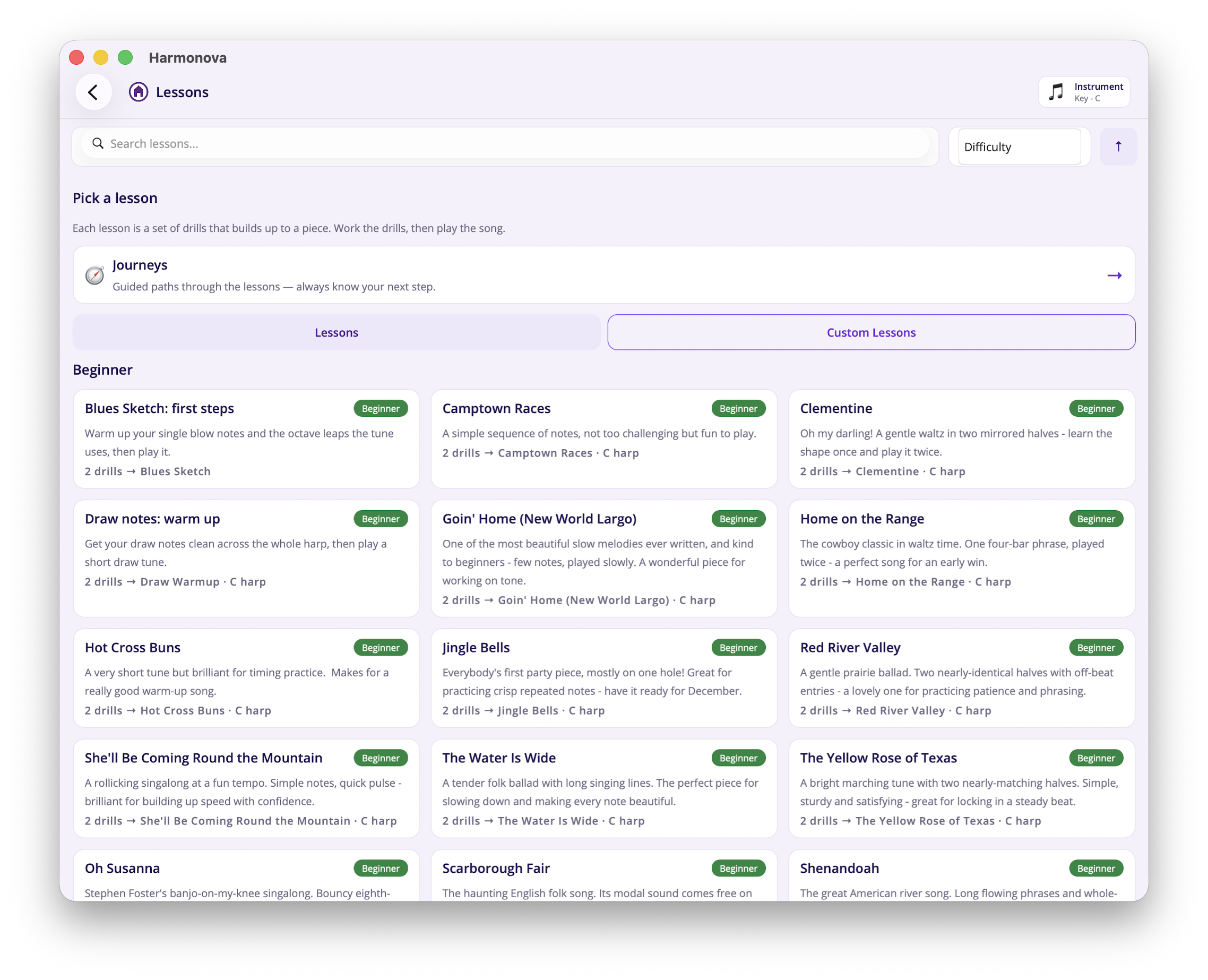Switch to the Custom Lessons tab

point(871,332)
